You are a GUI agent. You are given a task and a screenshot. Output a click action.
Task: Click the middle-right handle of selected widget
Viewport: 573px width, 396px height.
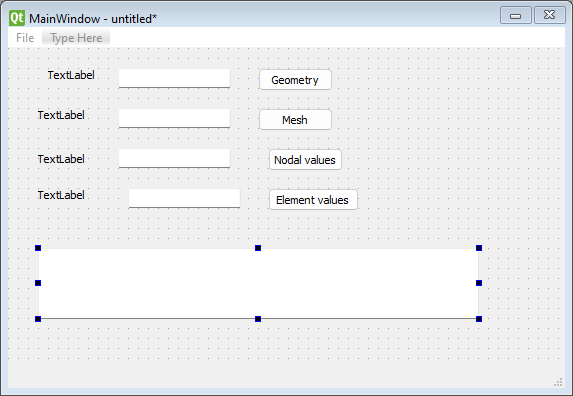tap(479, 283)
